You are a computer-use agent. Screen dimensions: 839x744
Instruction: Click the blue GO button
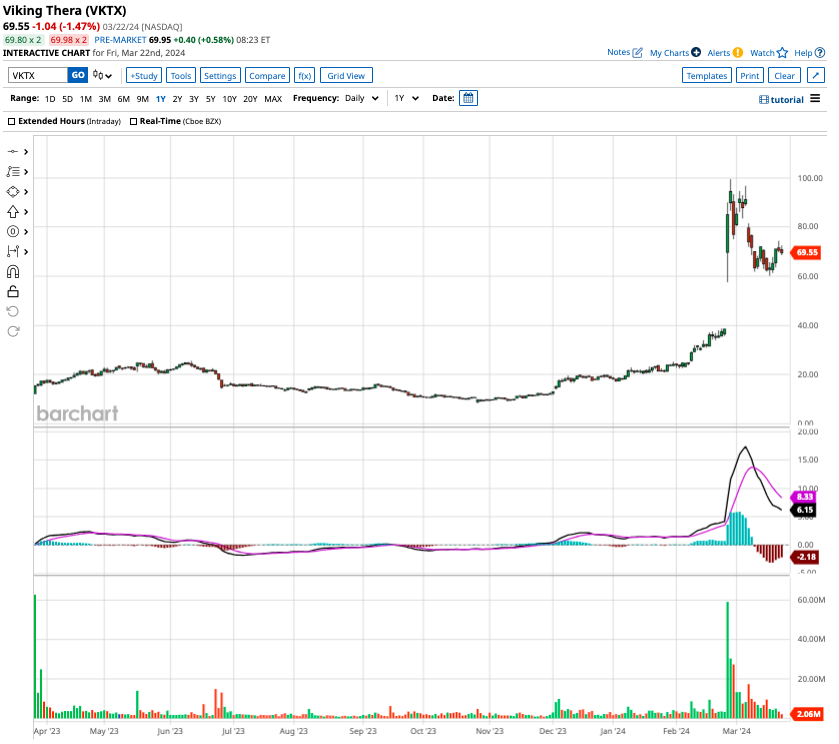77,75
